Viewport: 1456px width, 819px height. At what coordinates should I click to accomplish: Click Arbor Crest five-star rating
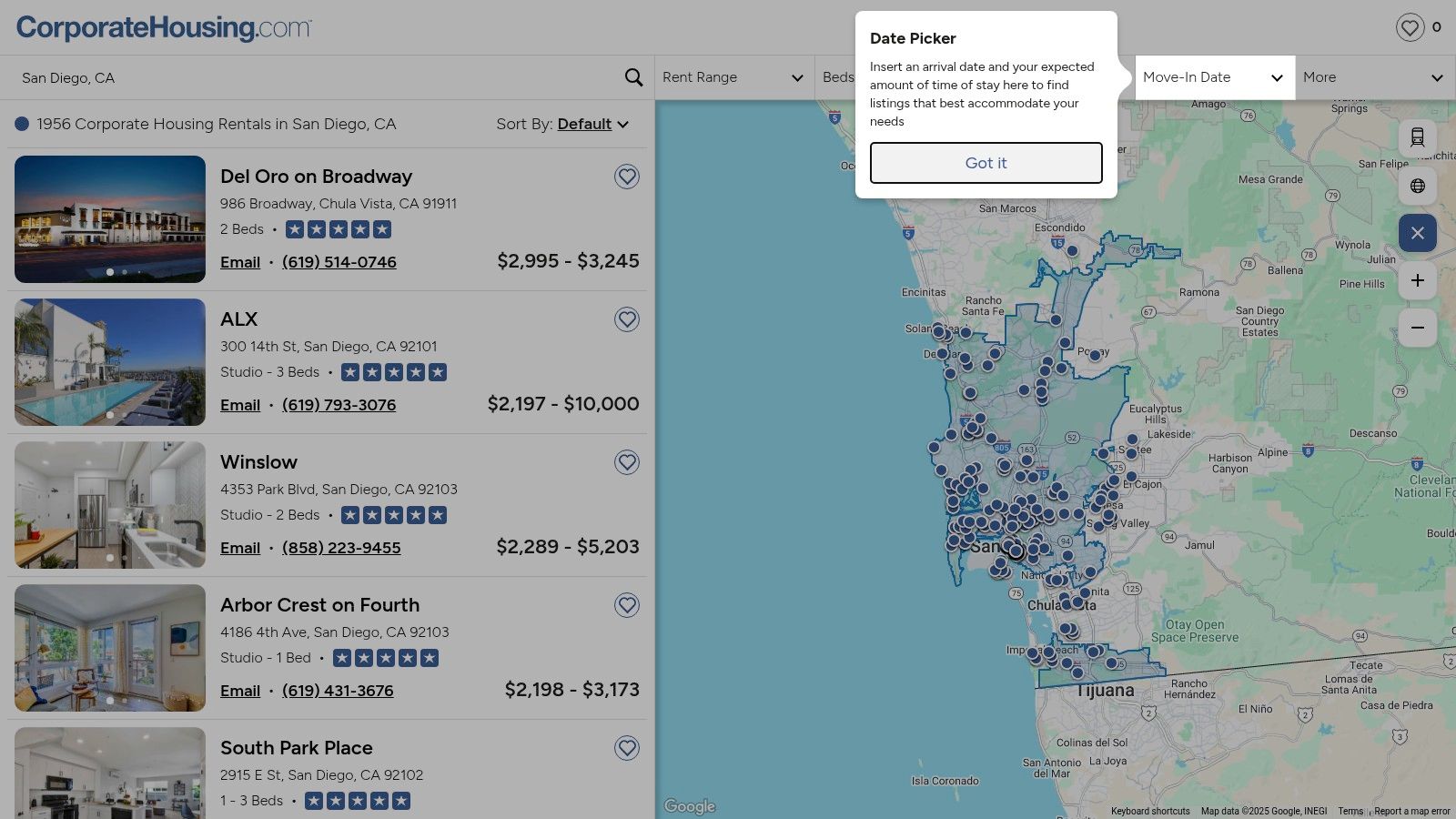(386, 658)
